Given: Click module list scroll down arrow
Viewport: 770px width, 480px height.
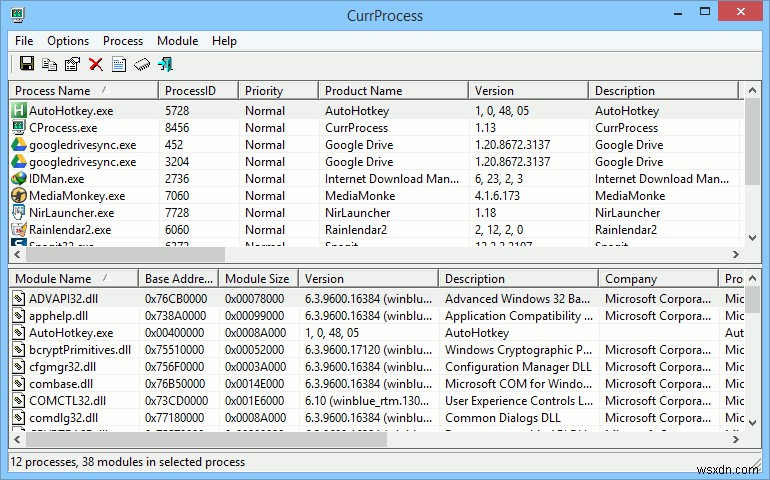Looking at the screenshot, I should pyautogui.click(x=752, y=423).
